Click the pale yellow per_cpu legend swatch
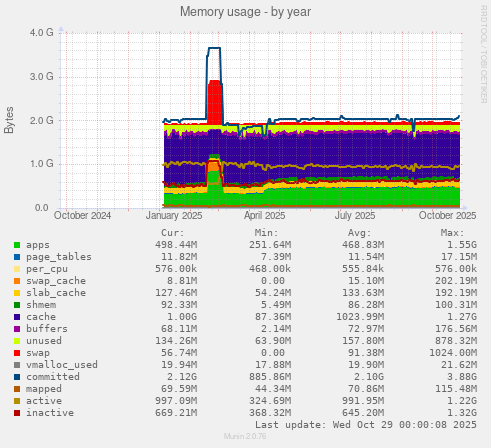The image size is (491, 448). pyautogui.click(x=17, y=269)
